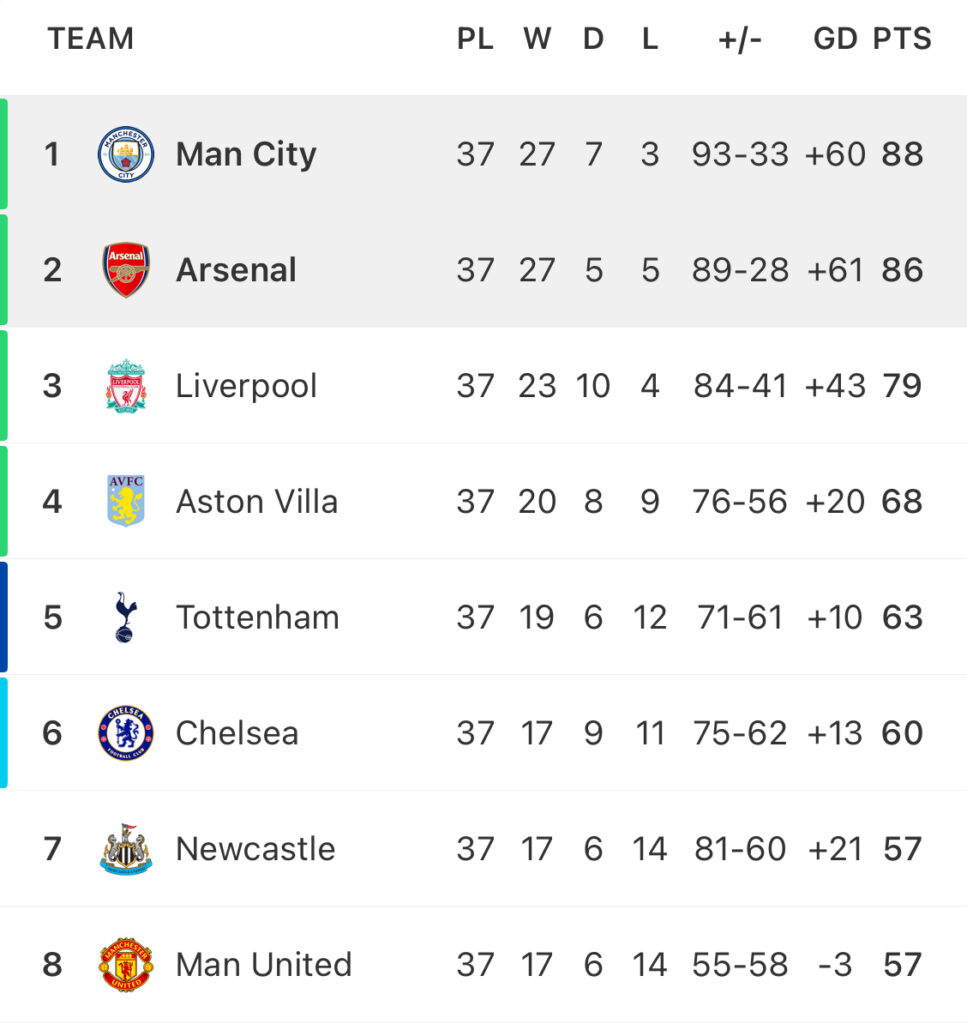Viewport: 967px width, 1024px height.
Task: Sort table by GD column header
Action: click(835, 39)
